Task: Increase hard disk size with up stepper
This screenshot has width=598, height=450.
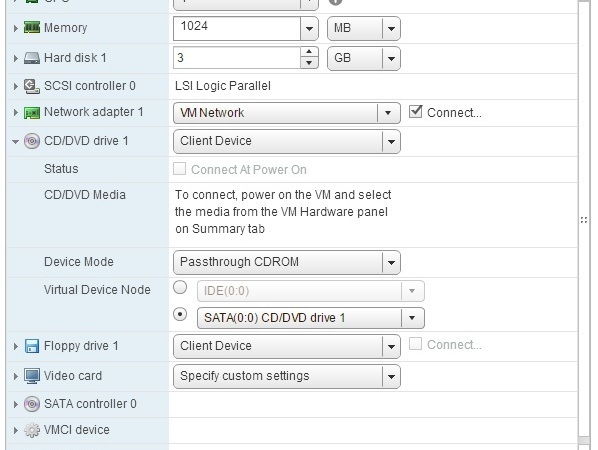Action: (309, 52)
